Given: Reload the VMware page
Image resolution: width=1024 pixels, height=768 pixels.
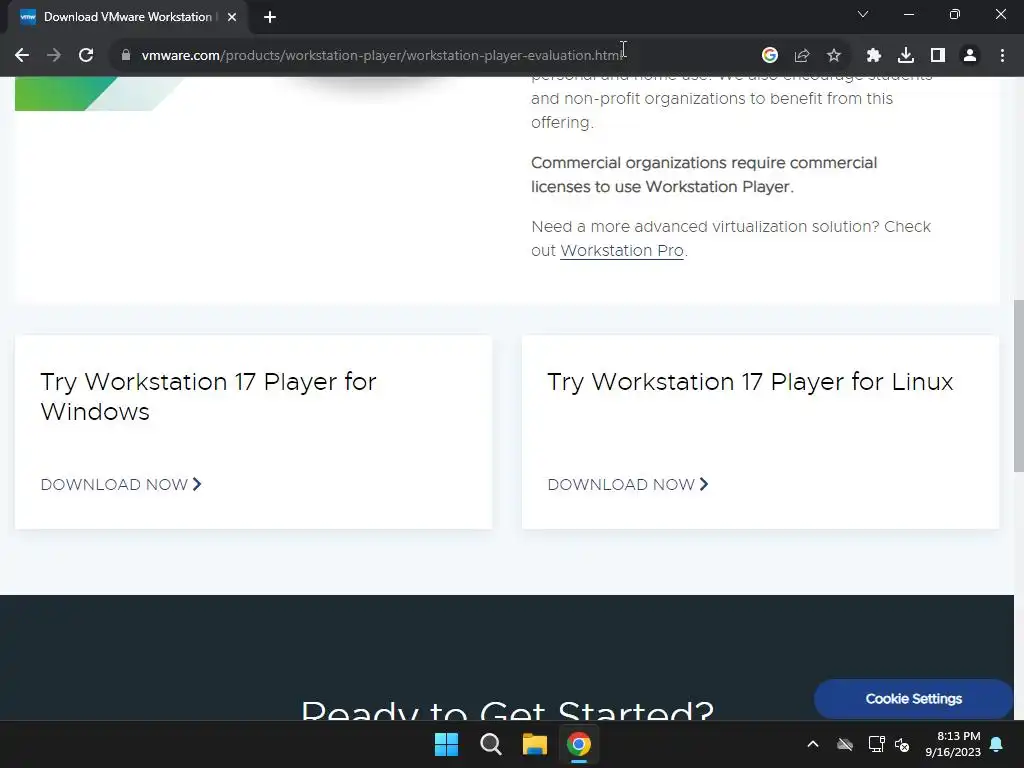Looking at the screenshot, I should pyautogui.click(x=86, y=56).
